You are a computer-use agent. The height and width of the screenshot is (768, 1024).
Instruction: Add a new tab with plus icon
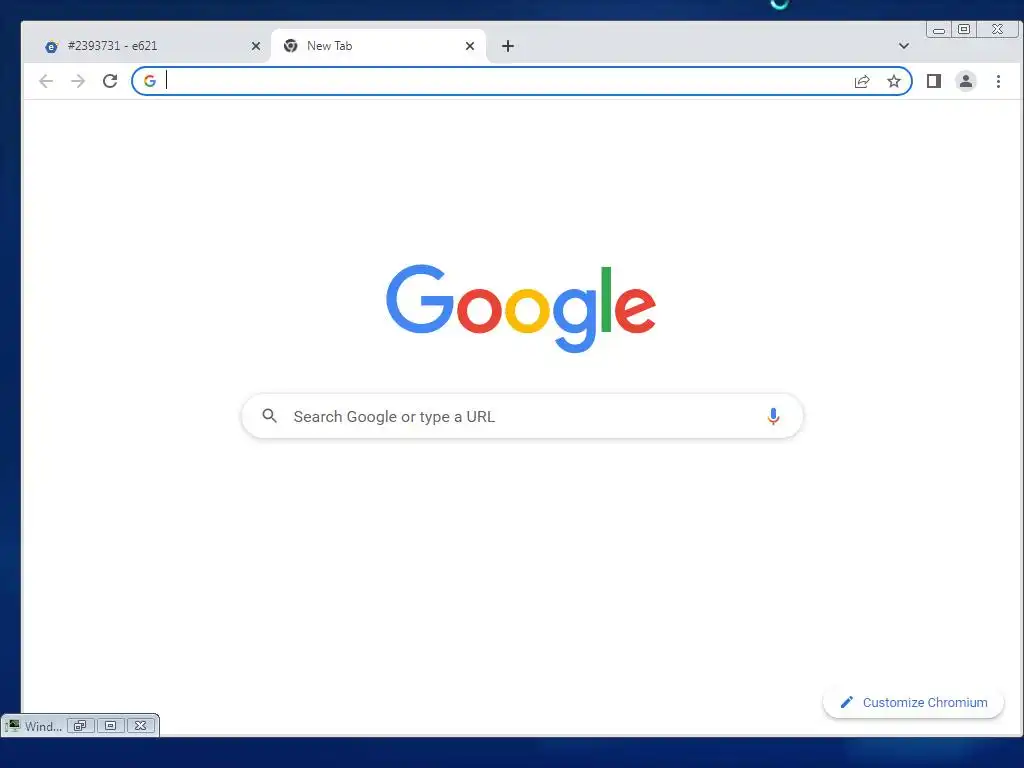point(507,46)
